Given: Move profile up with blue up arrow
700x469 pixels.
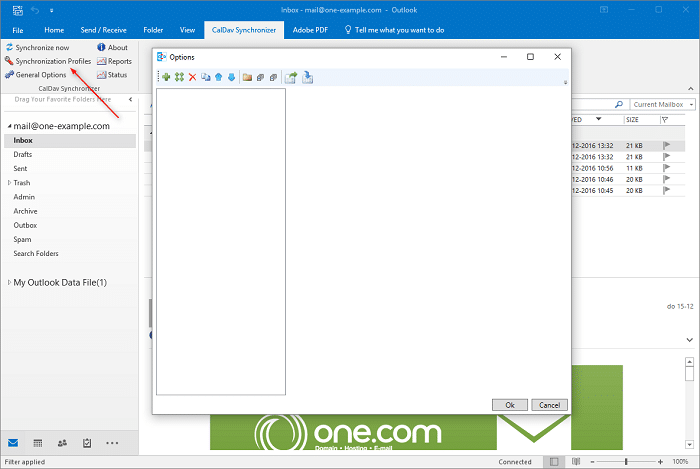Looking at the screenshot, I should coord(218,77).
